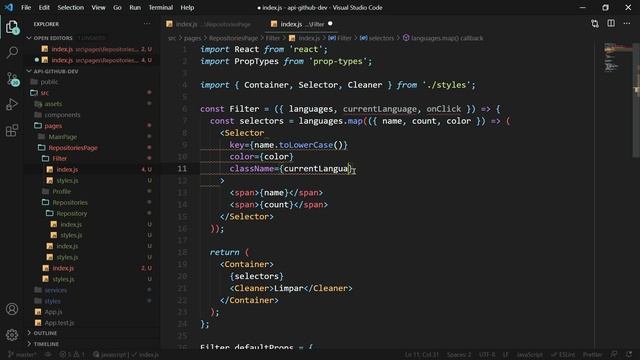Click the unsaved dot on Filter index.js tab
Image resolution: width=640 pixels, height=360 pixels.
(330, 24)
